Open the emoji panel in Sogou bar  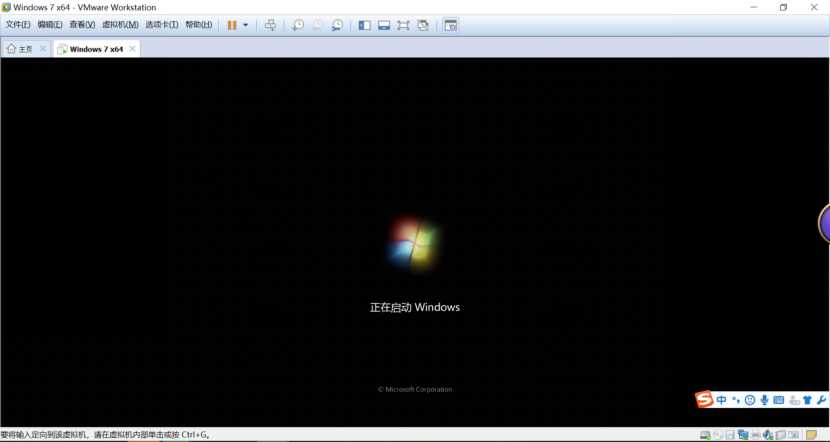tap(750, 400)
